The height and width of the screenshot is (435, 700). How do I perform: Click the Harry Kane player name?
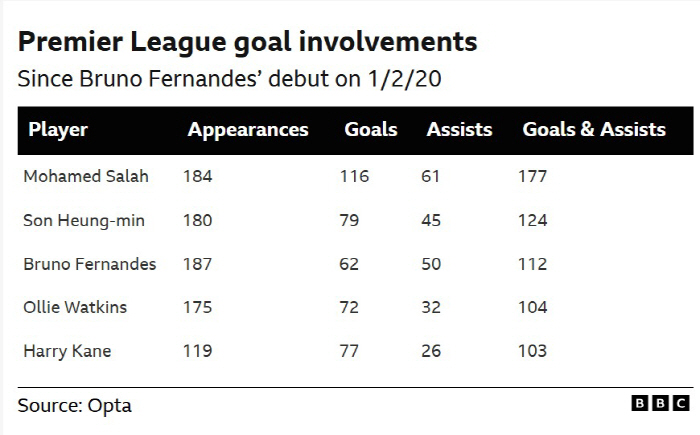coord(67,351)
